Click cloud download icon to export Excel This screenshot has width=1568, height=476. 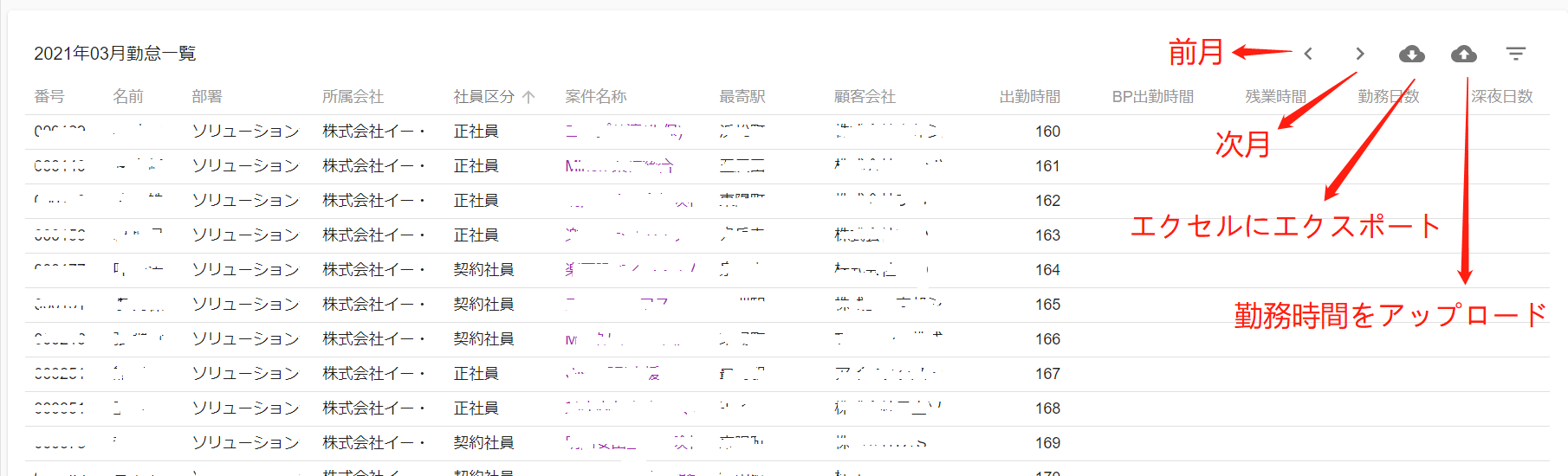(1411, 54)
